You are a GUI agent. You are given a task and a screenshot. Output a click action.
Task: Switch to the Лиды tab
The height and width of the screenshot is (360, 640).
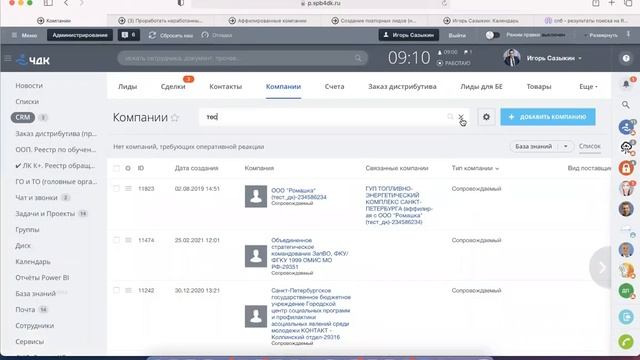127,87
